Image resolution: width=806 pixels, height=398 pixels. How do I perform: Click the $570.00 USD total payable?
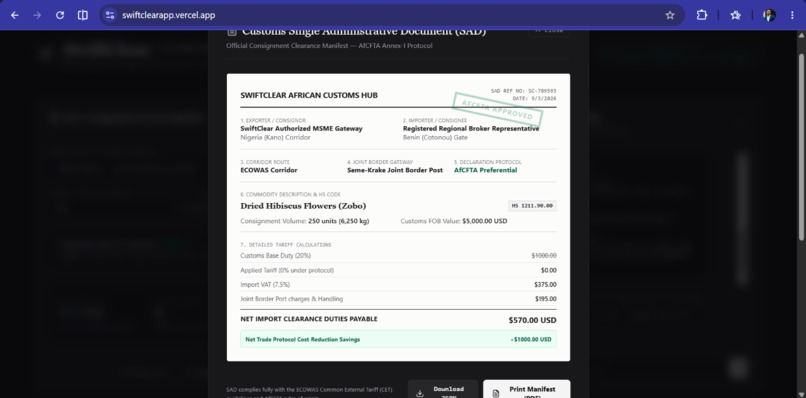coord(532,320)
